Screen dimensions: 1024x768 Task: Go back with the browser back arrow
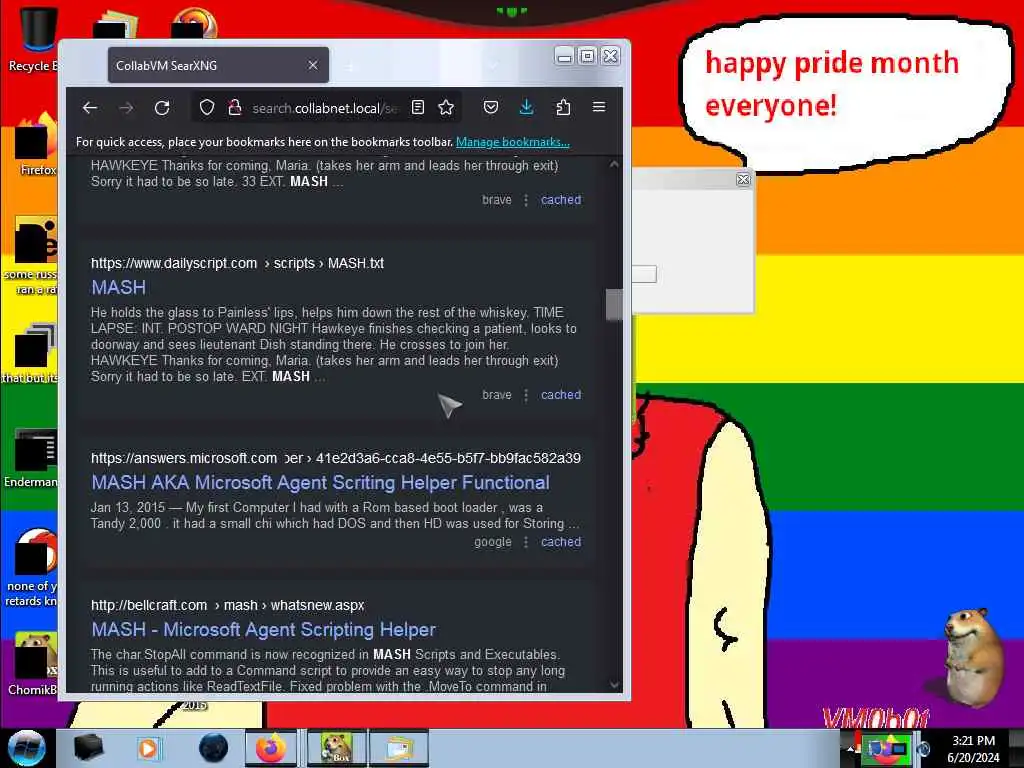[90, 108]
